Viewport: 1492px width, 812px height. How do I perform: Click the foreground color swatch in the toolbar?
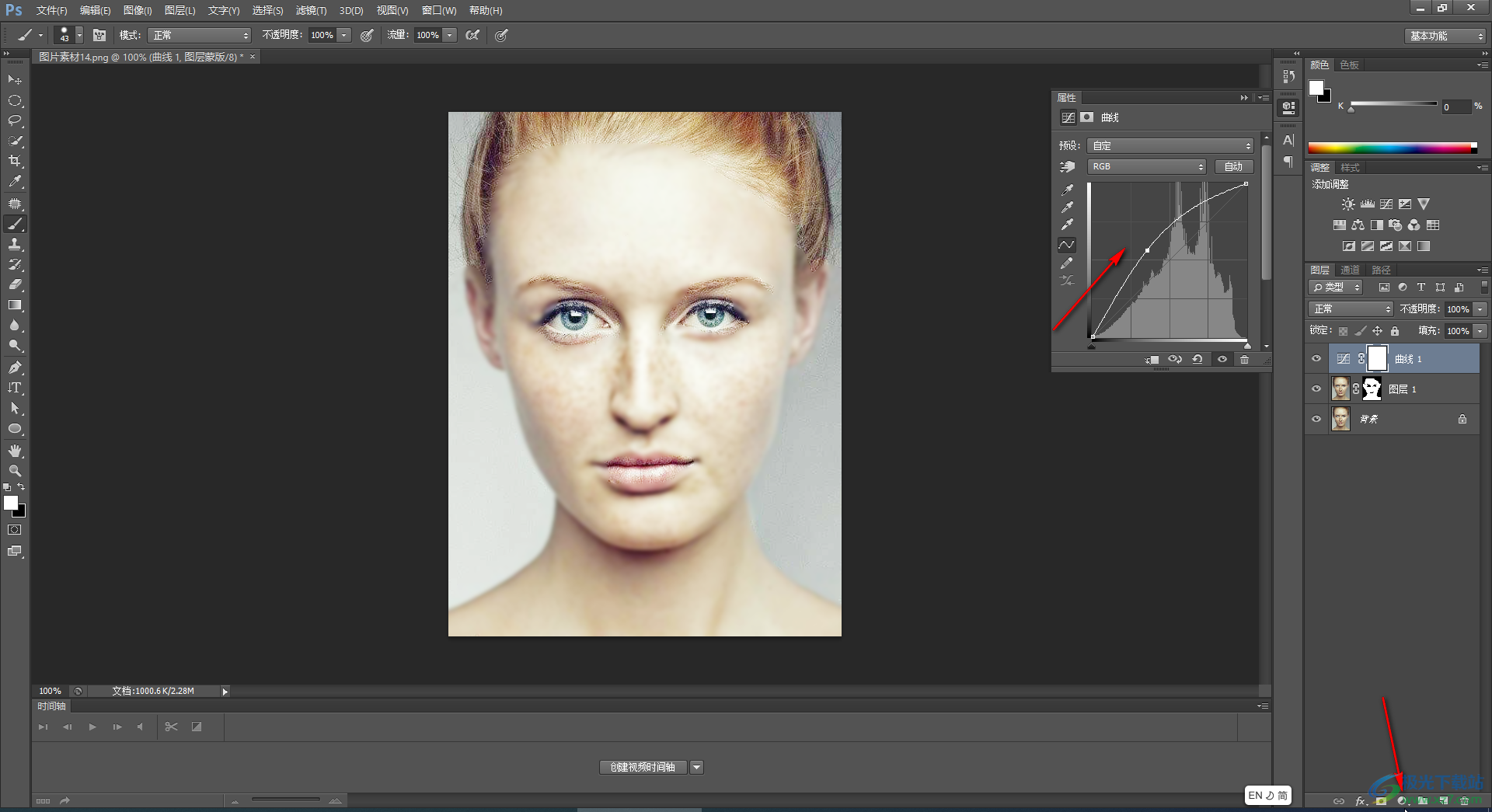click(11, 503)
